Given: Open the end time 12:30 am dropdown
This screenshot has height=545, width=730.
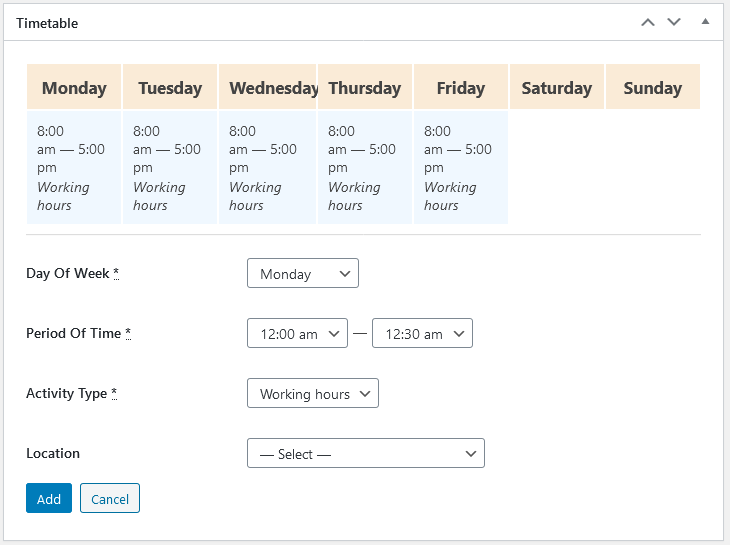Looking at the screenshot, I should (422, 333).
